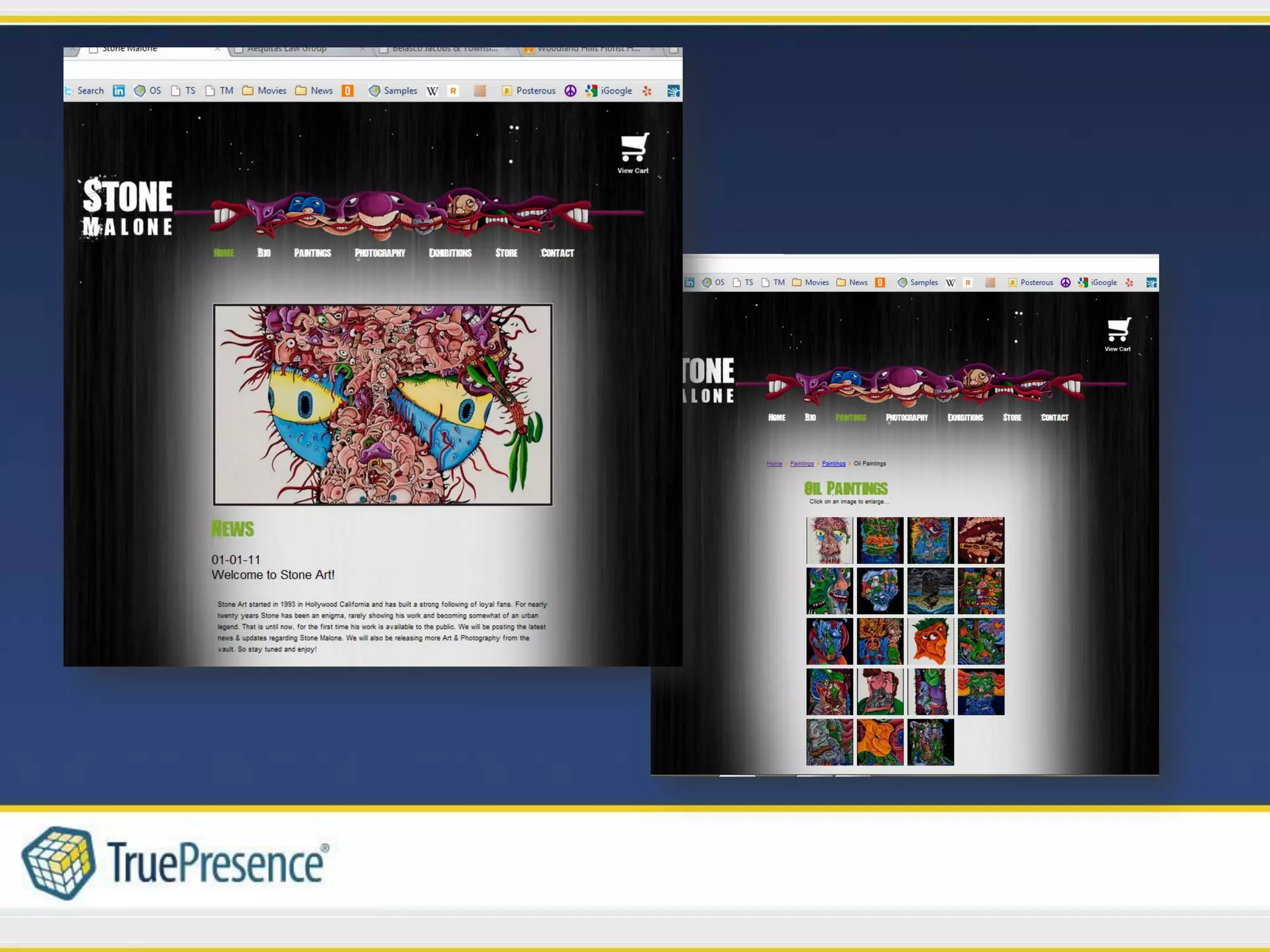The image size is (1270, 952).
Task: Open the Yelp bookmark icon
Action: [x=647, y=91]
